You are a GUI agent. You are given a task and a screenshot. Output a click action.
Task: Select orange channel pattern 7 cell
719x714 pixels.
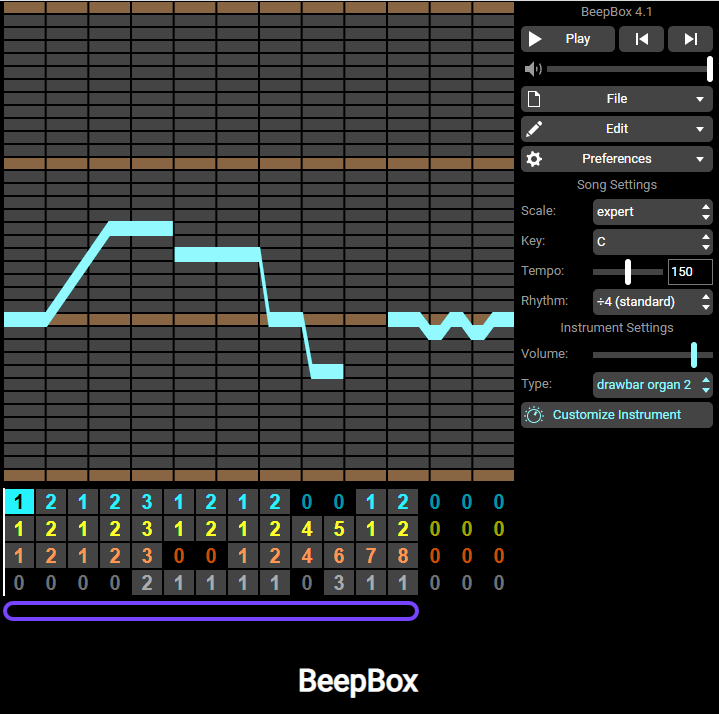tap(371, 556)
